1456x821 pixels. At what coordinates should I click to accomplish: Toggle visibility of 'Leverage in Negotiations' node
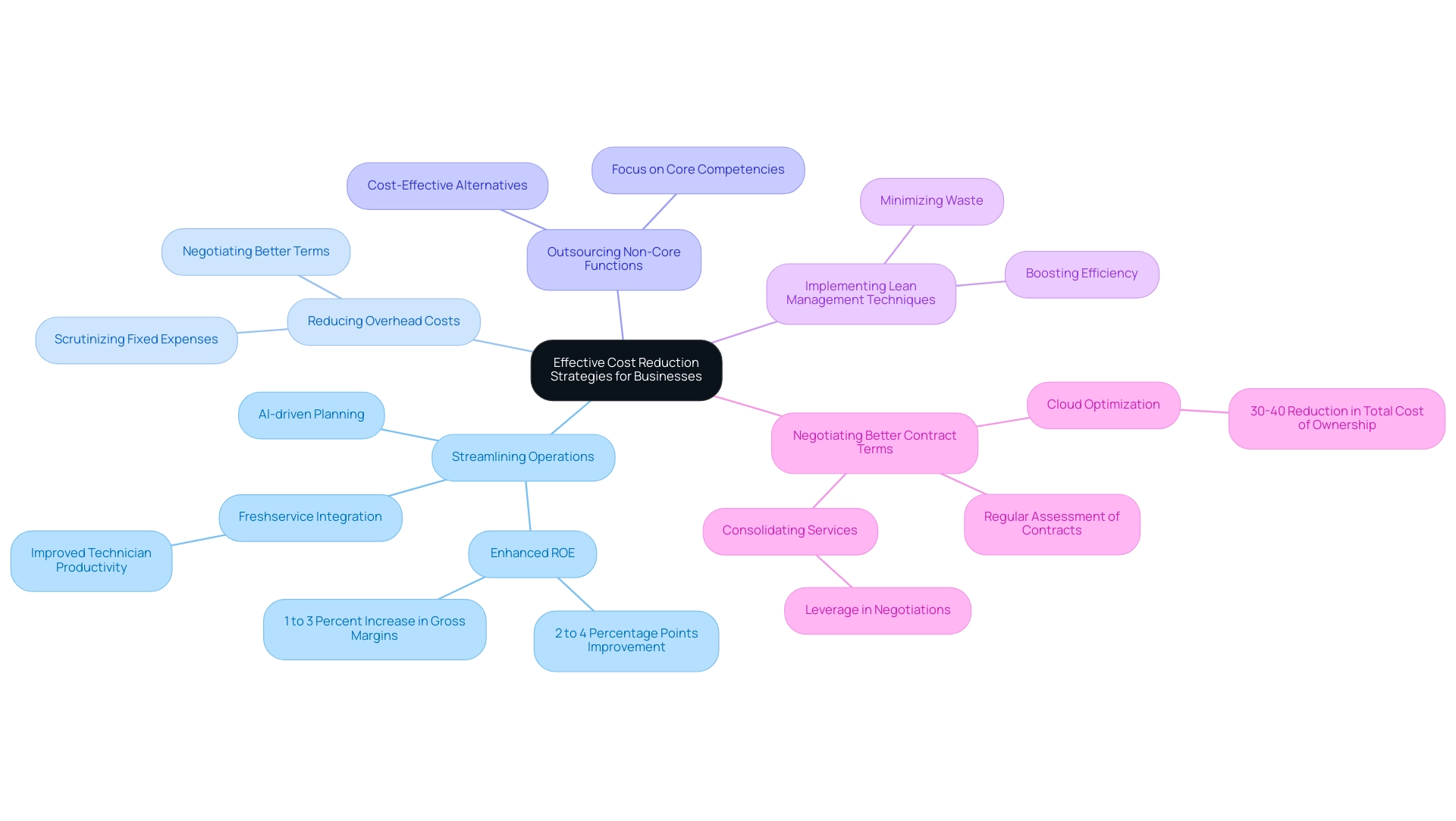[x=877, y=609]
